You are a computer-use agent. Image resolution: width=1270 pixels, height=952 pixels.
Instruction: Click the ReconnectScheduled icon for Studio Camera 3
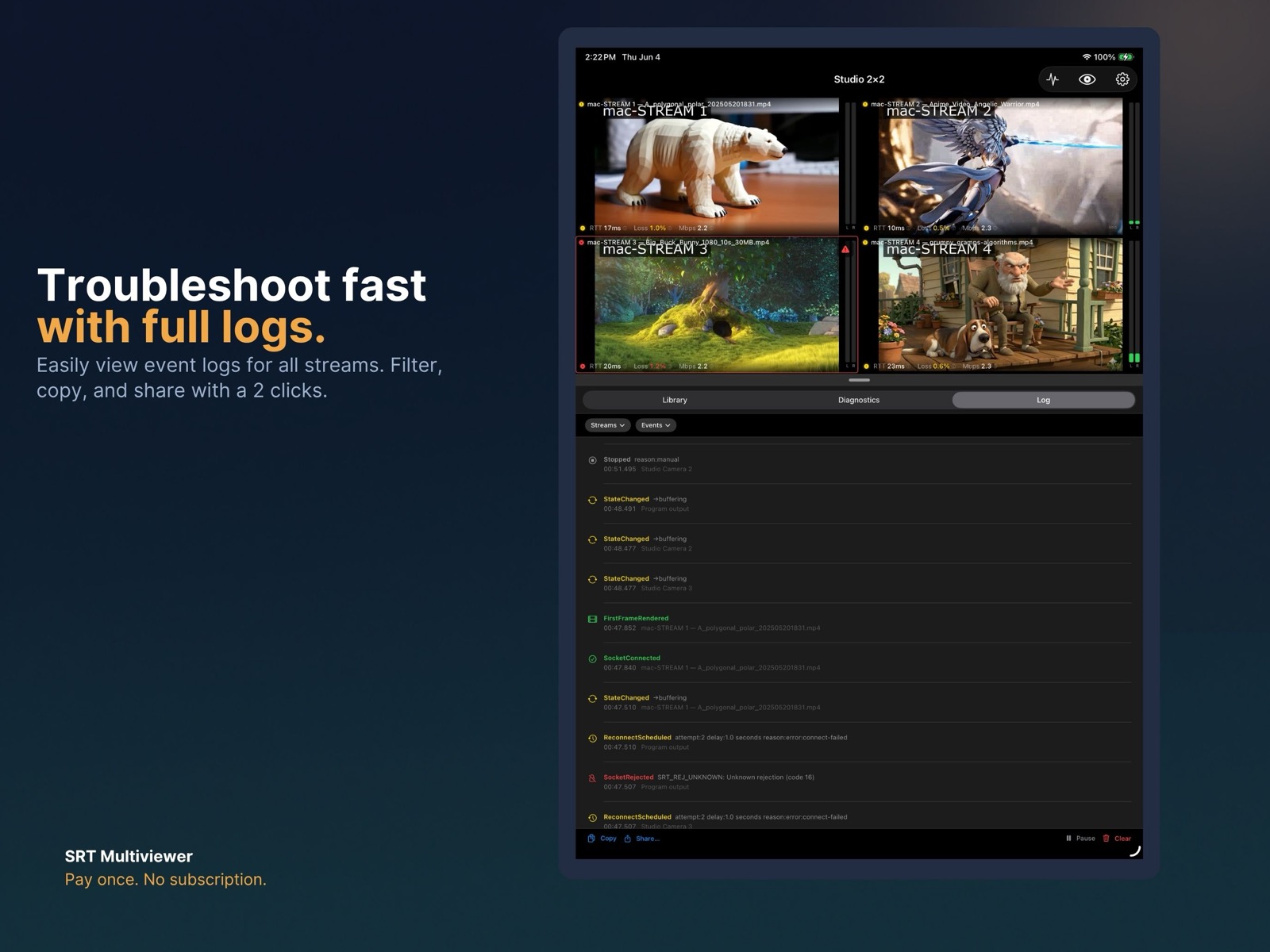point(592,817)
